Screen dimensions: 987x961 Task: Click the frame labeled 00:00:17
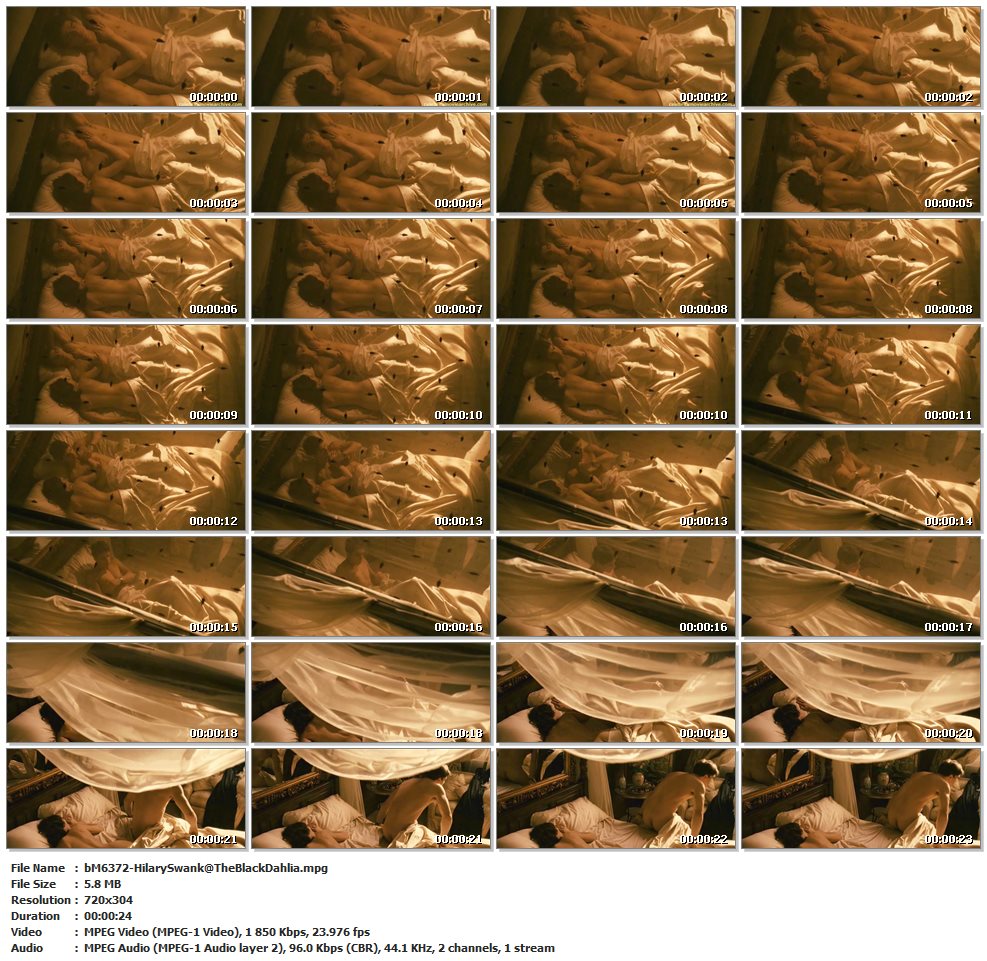pos(860,587)
